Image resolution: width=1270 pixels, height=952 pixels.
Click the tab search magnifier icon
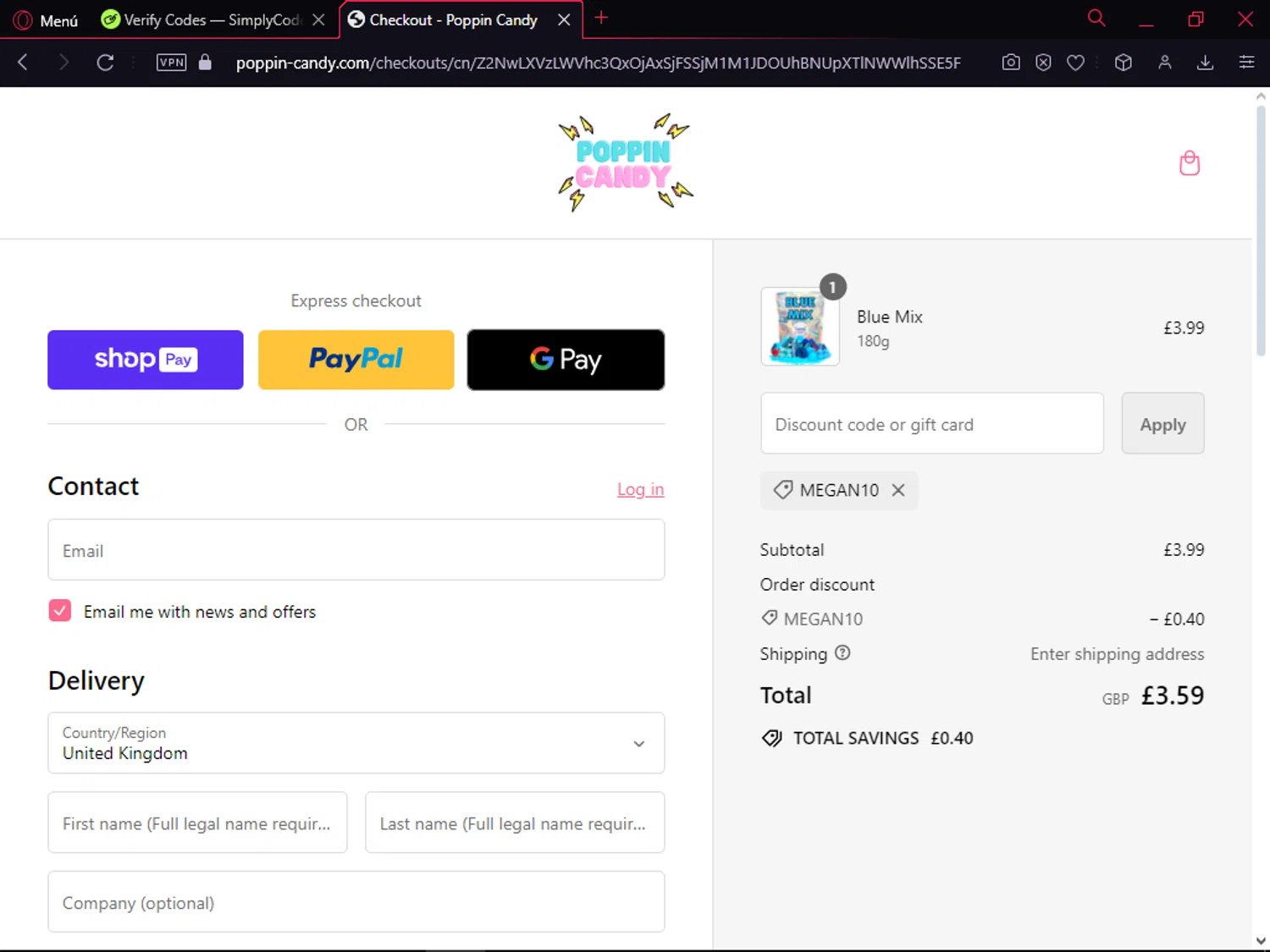coord(1096,18)
